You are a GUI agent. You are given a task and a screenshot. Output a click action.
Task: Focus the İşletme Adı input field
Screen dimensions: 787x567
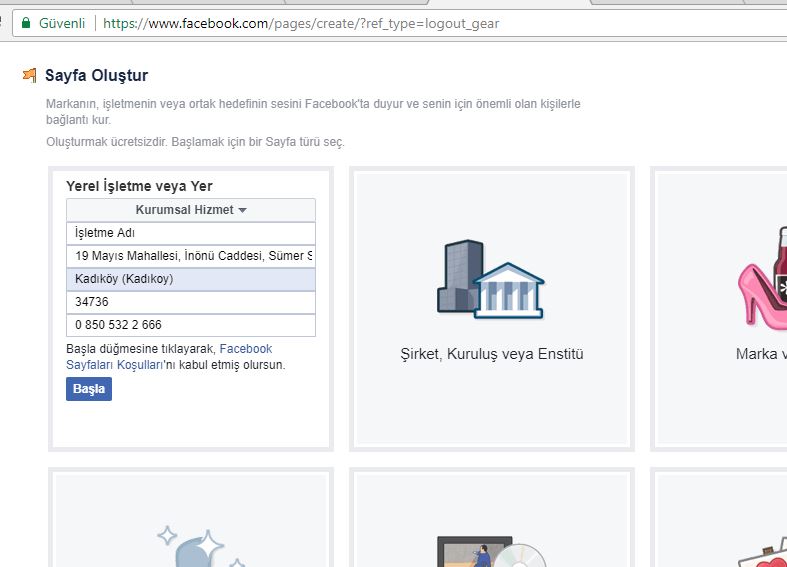pyautogui.click(x=191, y=233)
